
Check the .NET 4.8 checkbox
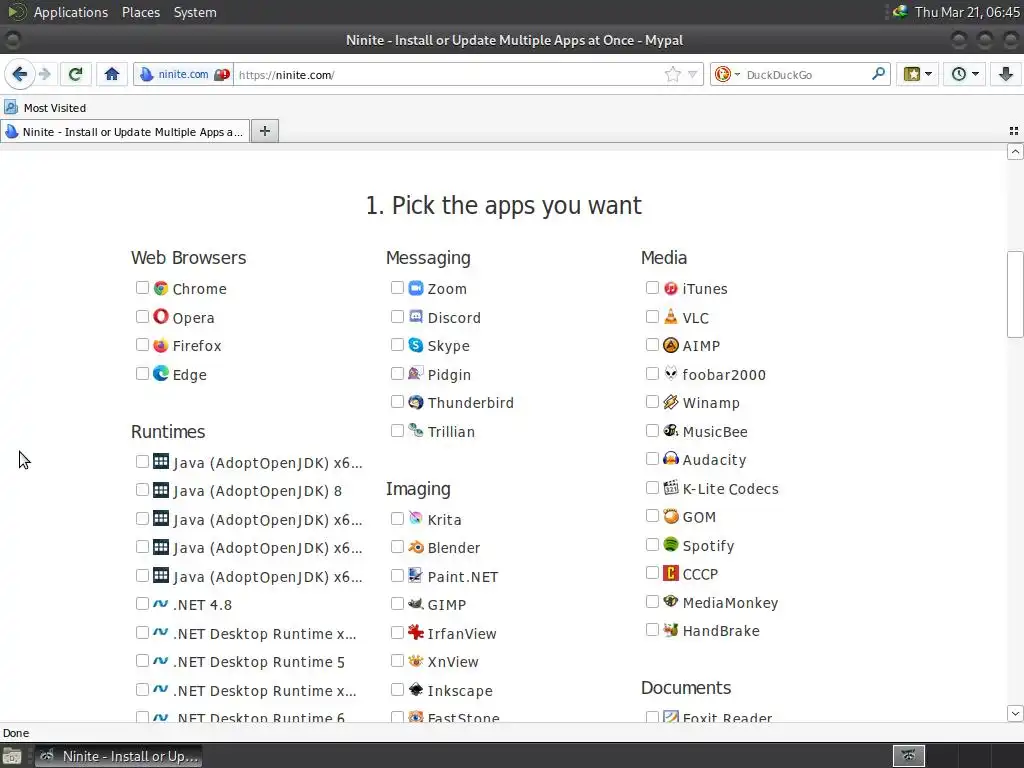(x=142, y=603)
